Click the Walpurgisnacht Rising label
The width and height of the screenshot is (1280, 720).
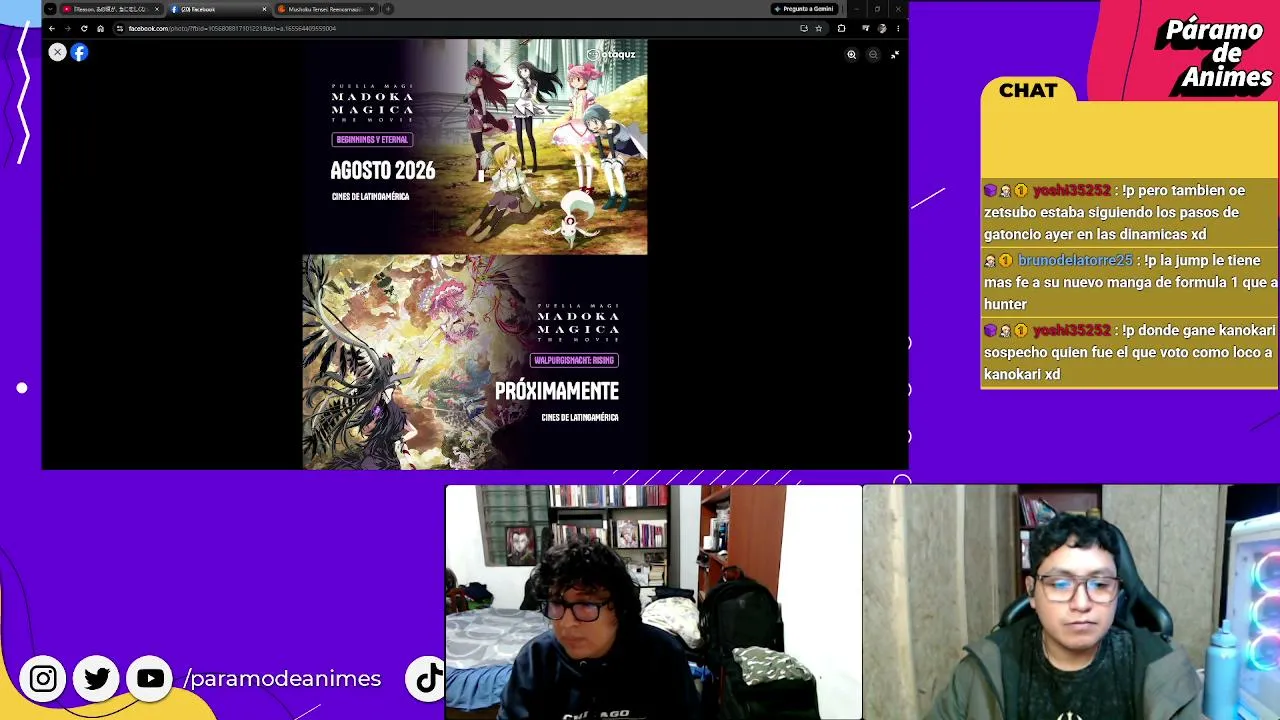pyautogui.click(x=574, y=360)
